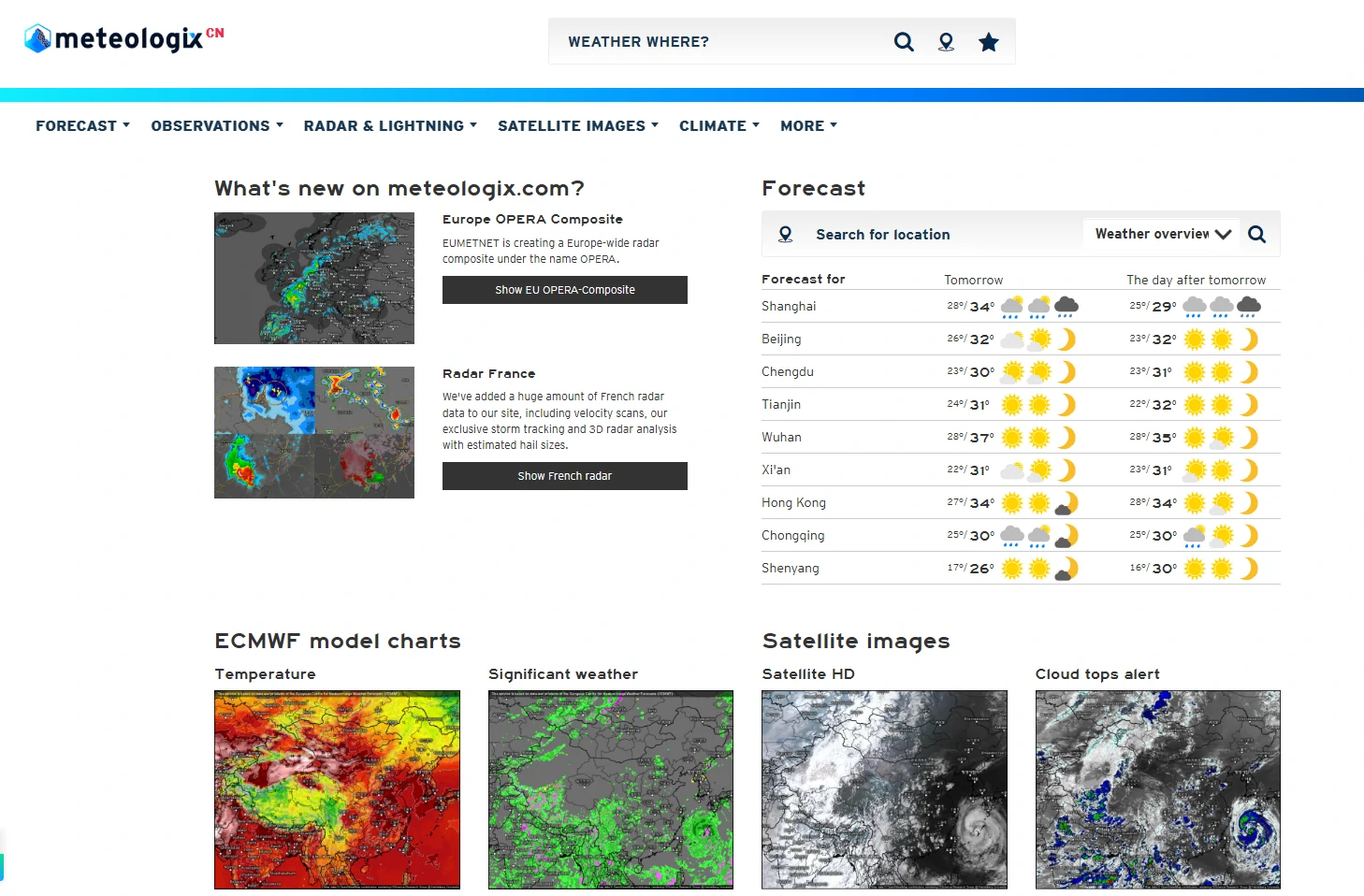The image size is (1364, 896).
Task: Open the Weather overview dropdown
Action: click(1162, 234)
